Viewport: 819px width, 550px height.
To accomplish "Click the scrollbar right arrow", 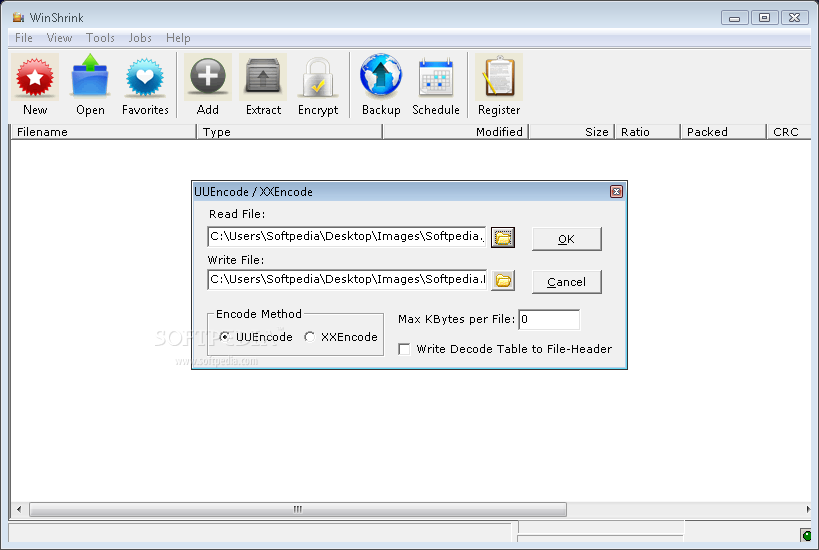I will [808, 509].
